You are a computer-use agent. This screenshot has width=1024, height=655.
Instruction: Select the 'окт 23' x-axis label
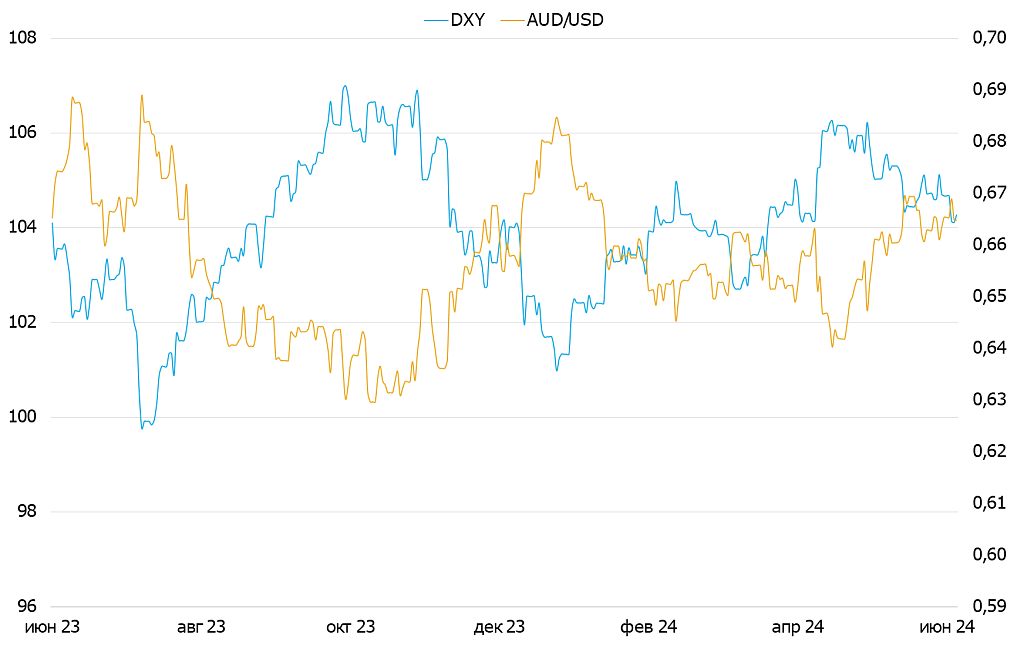351,627
